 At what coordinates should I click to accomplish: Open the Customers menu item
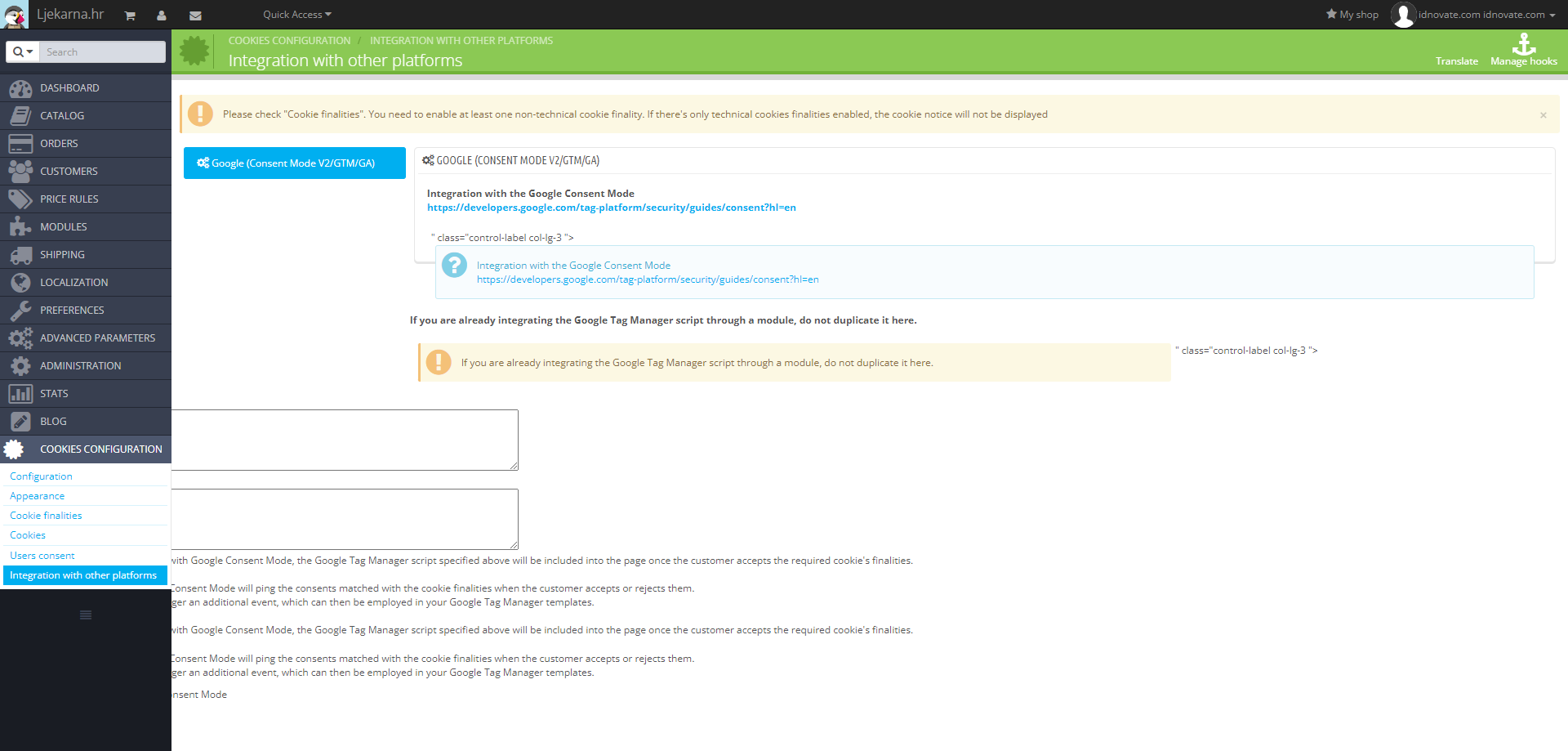pos(86,172)
